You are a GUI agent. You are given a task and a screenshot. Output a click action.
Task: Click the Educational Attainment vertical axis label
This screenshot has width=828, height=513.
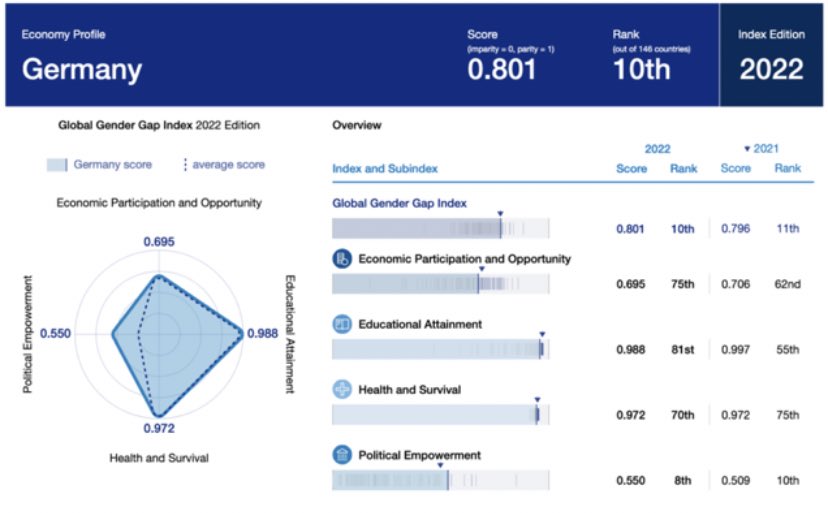tap(290, 334)
